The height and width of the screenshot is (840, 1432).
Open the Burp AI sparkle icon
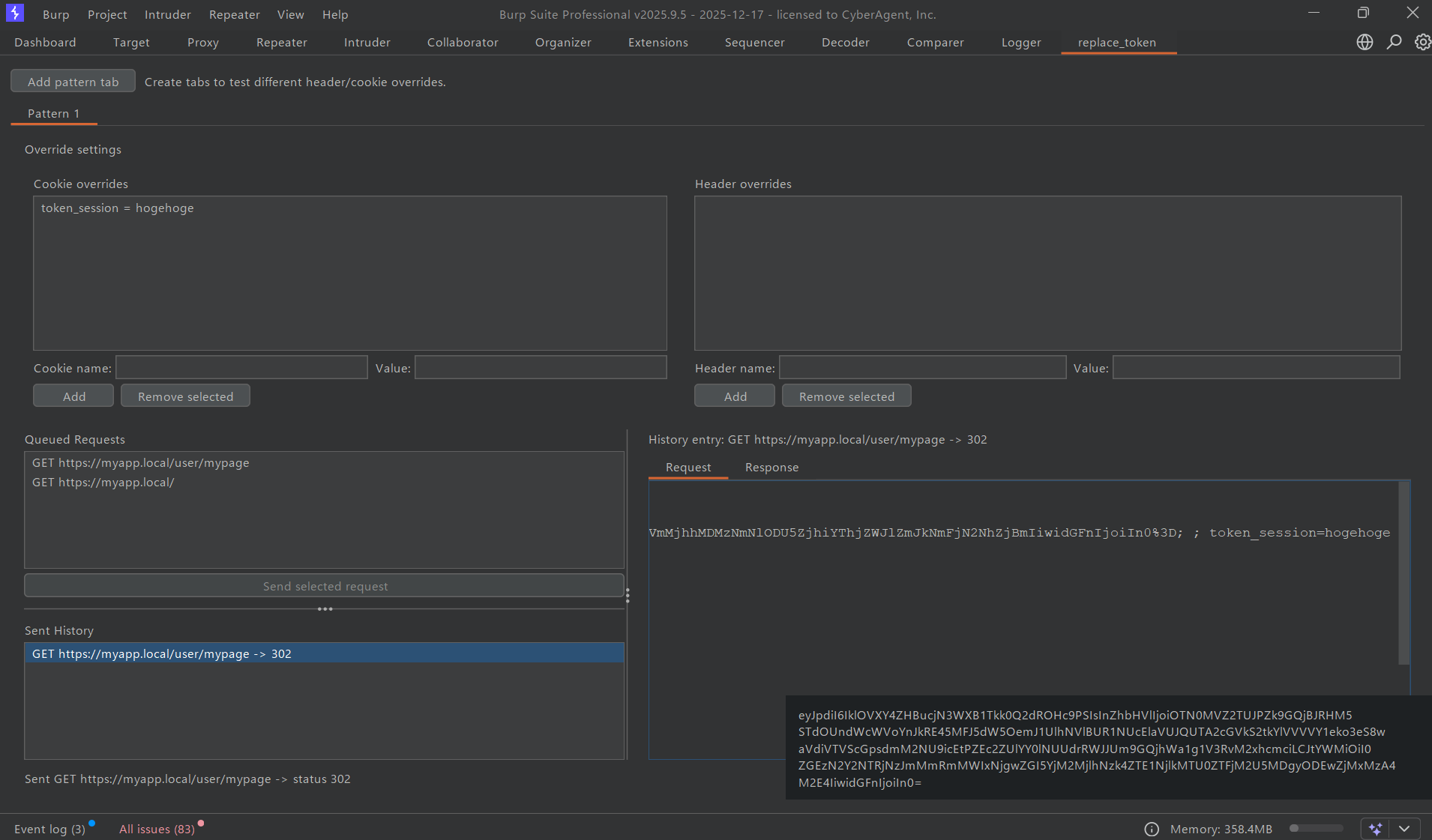pos(1375,829)
